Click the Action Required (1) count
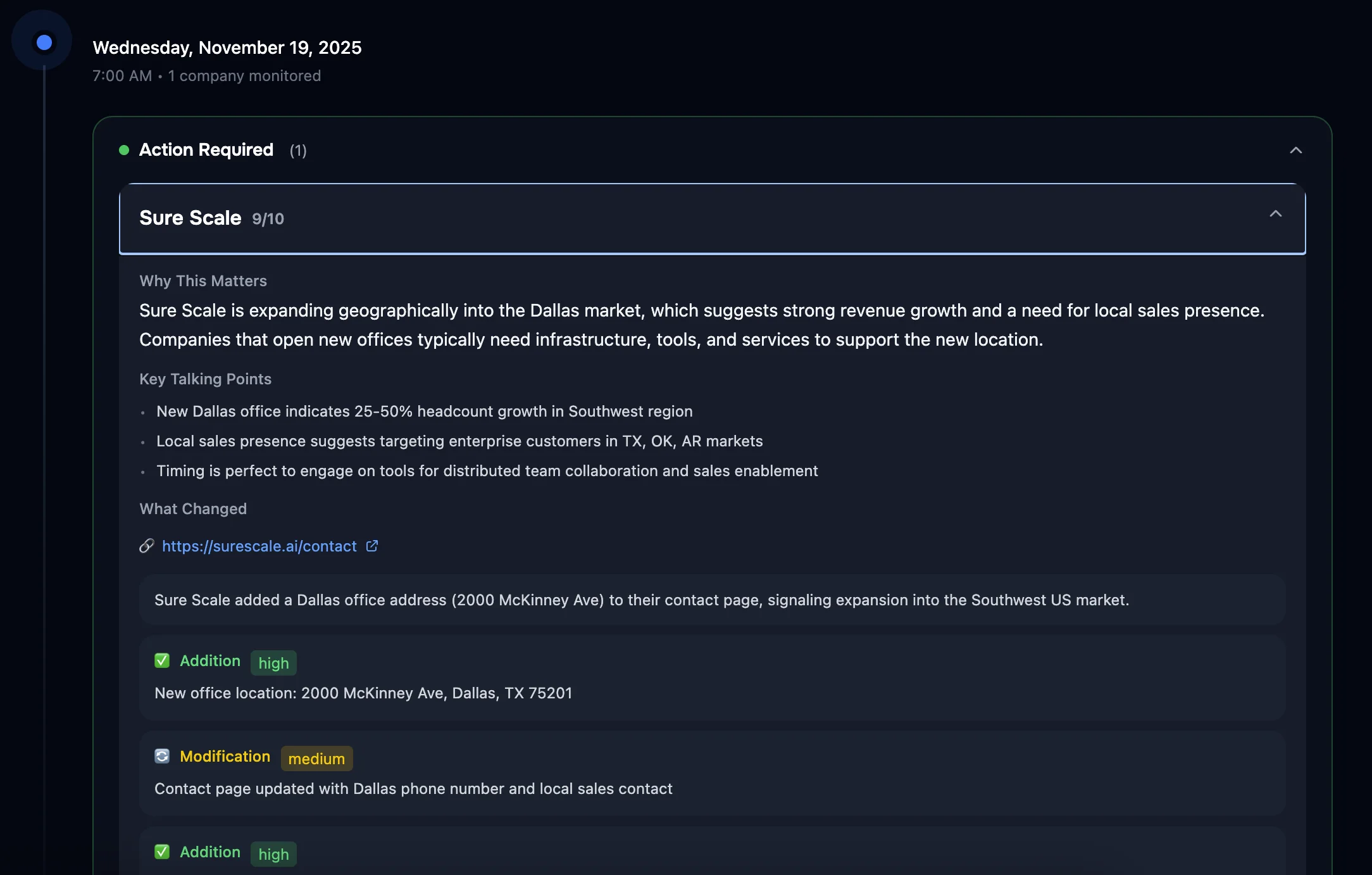Image resolution: width=1372 pixels, height=875 pixels. pos(298,151)
